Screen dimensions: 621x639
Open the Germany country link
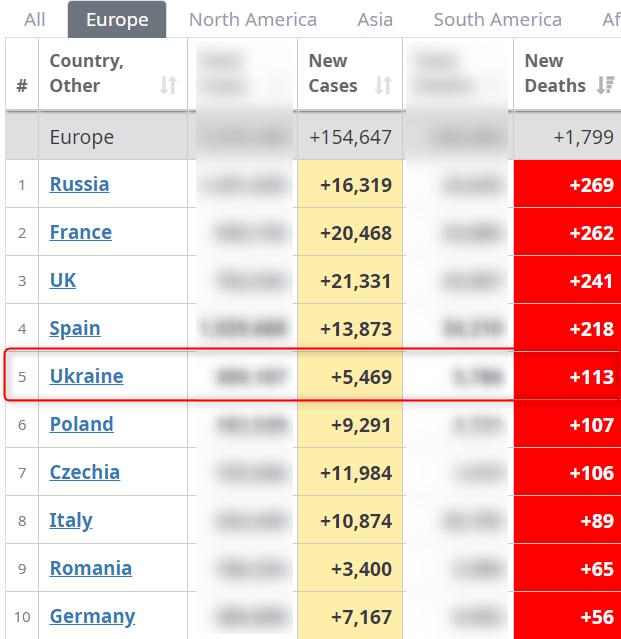(92, 616)
